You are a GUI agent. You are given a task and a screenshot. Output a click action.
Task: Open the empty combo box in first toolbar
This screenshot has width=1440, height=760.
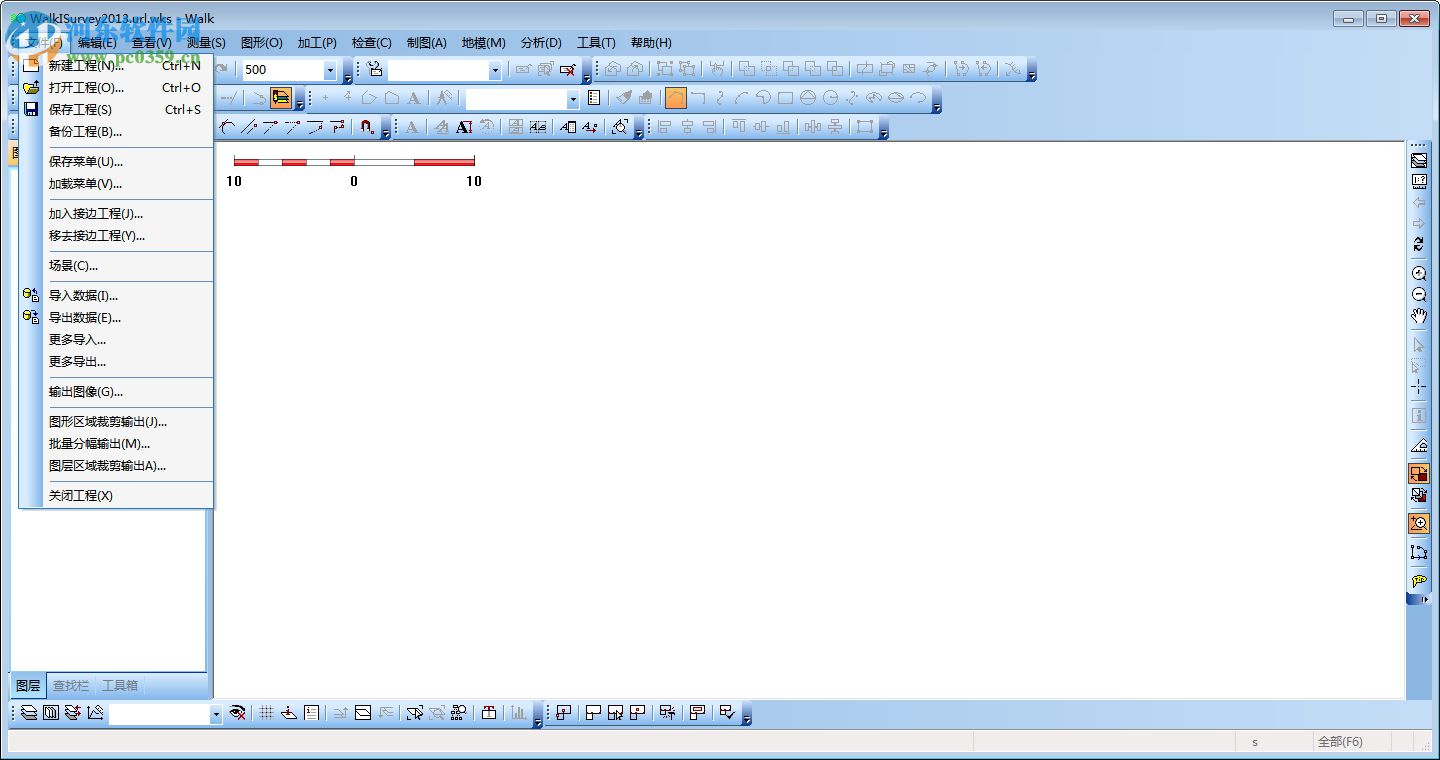(494, 70)
